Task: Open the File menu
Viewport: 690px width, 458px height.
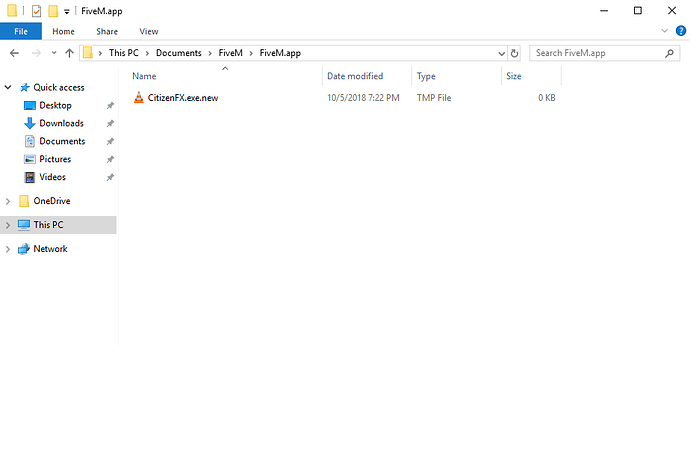Action: [x=21, y=31]
